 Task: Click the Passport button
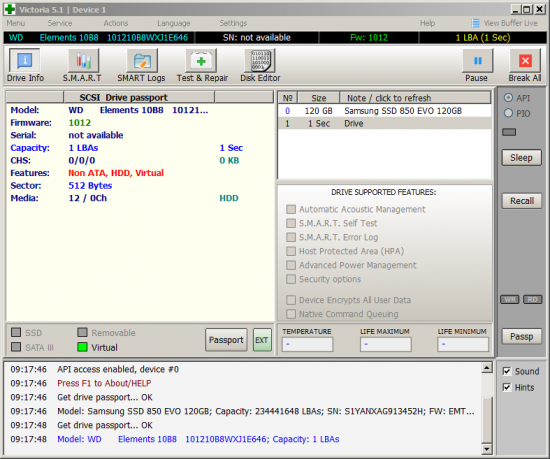coord(226,340)
